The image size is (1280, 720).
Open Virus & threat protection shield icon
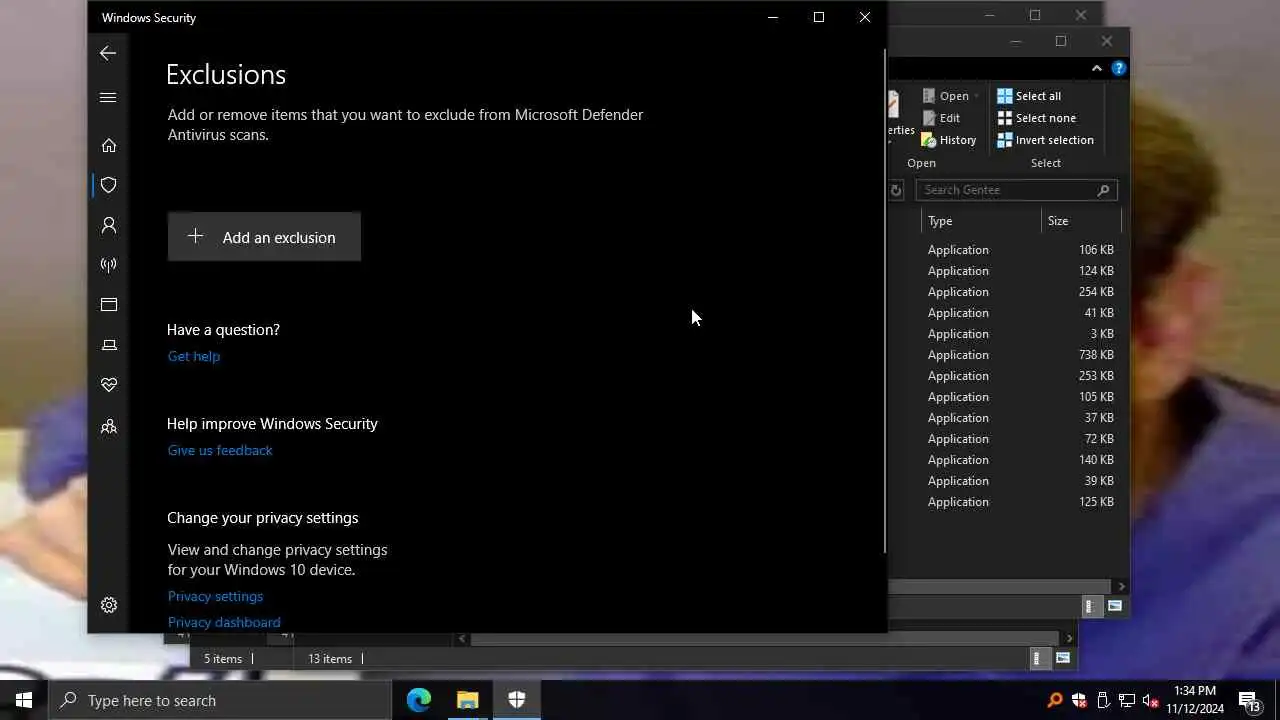click(109, 185)
